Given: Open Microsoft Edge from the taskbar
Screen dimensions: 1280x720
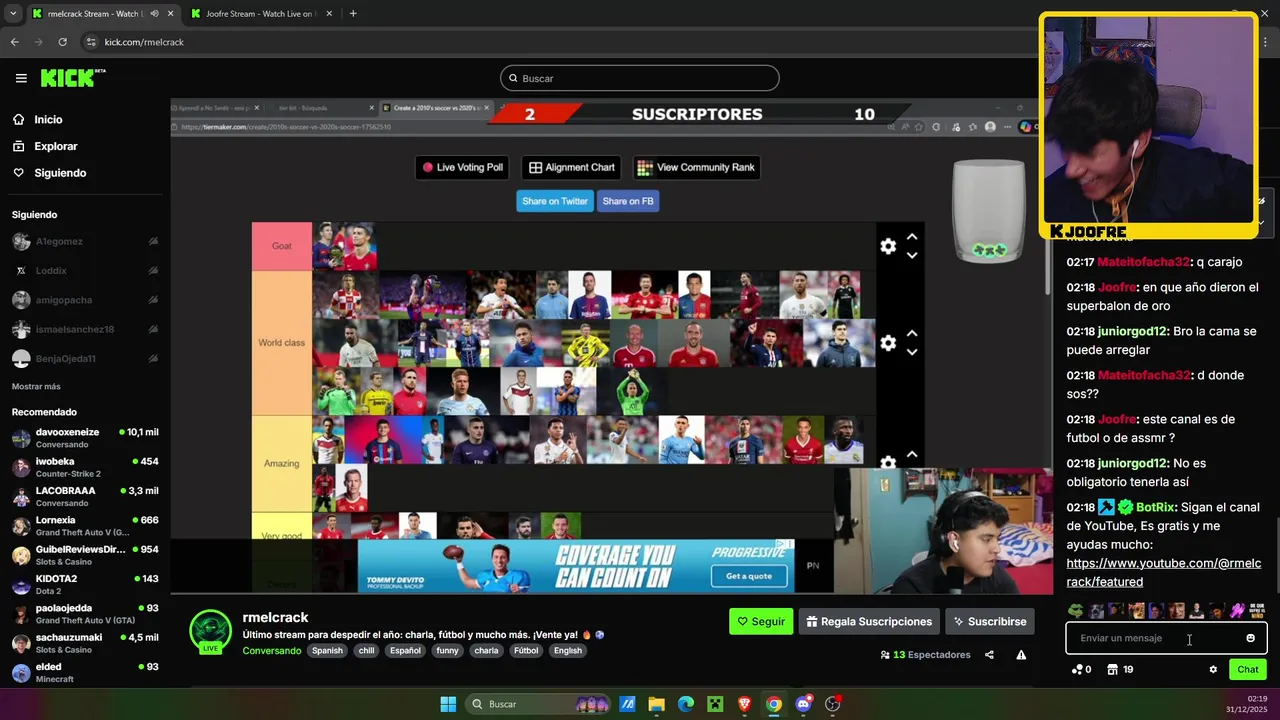Looking at the screenshot, I should pyautogui.click(x=686, y=704).
